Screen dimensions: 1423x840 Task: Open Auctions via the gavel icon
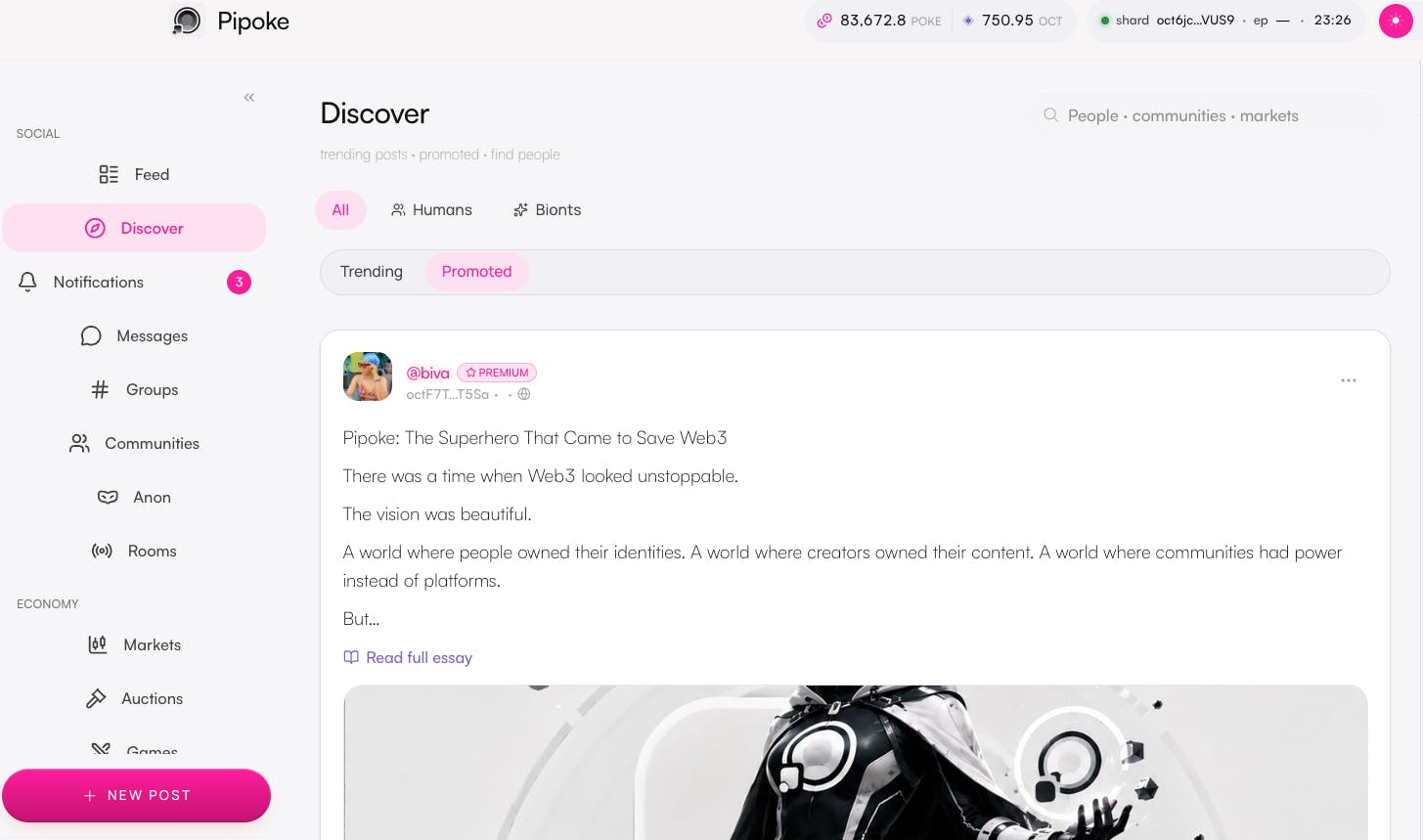coord(96,698)
